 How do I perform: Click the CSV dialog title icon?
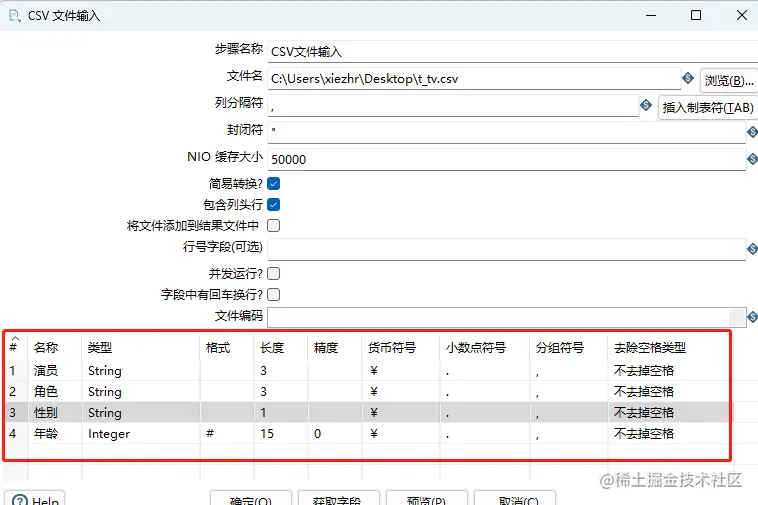[x=15, y=16]
